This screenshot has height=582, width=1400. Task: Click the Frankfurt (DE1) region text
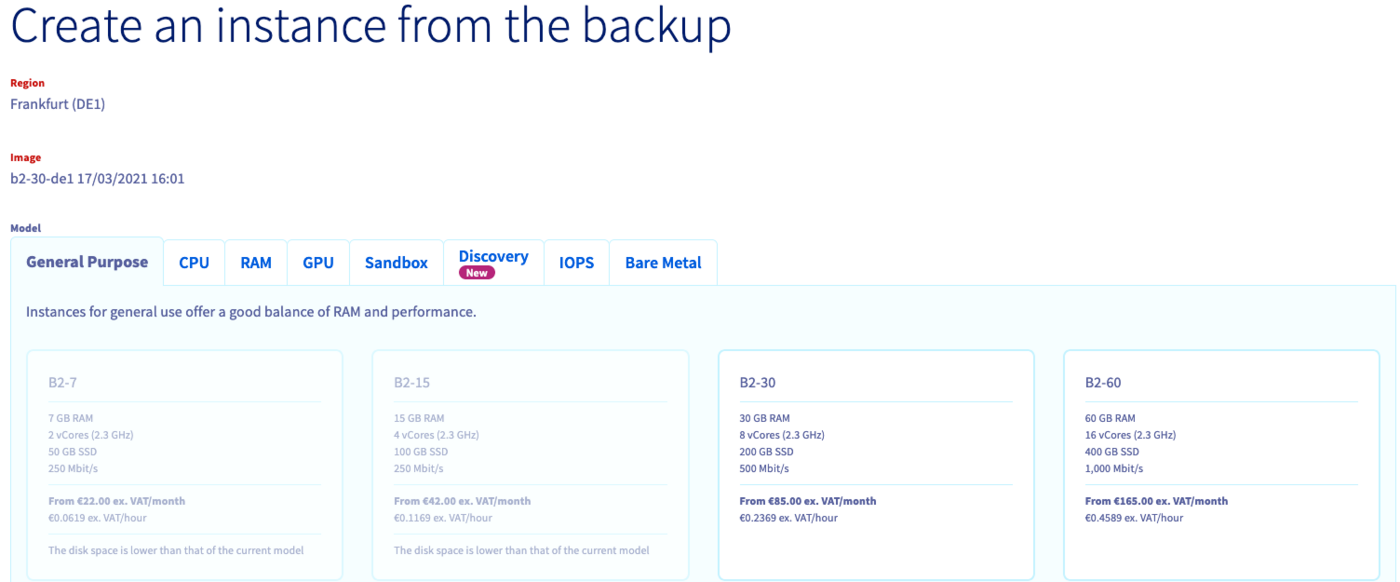(x=58, y=103)
